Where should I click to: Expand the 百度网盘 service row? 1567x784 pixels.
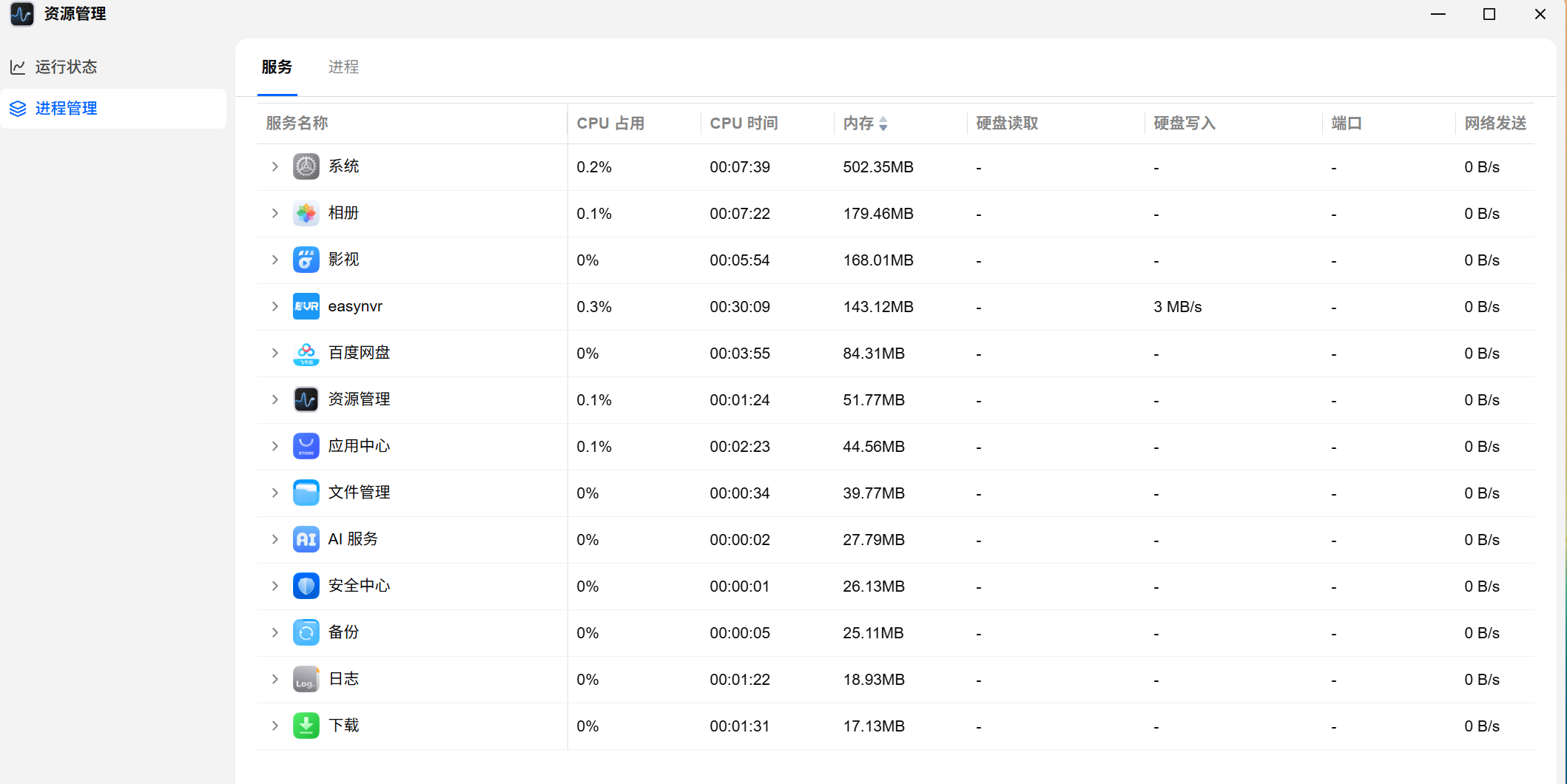tap(274, 353)
